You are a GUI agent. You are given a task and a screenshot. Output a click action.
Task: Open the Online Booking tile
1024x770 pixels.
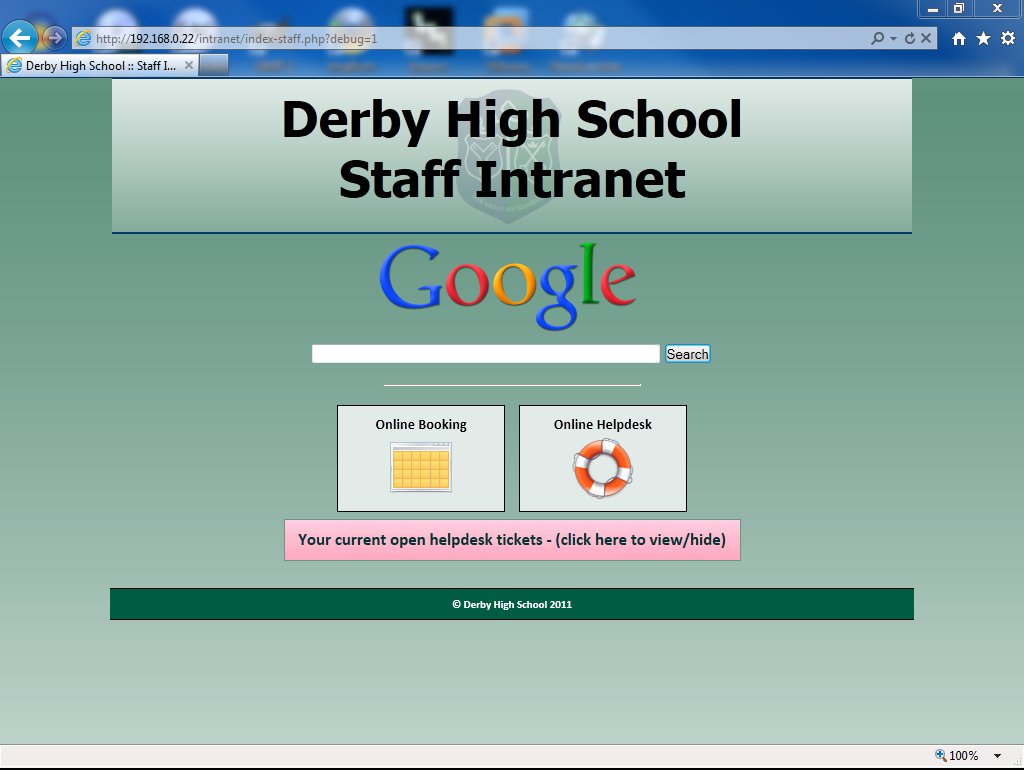tap(421, 458)
